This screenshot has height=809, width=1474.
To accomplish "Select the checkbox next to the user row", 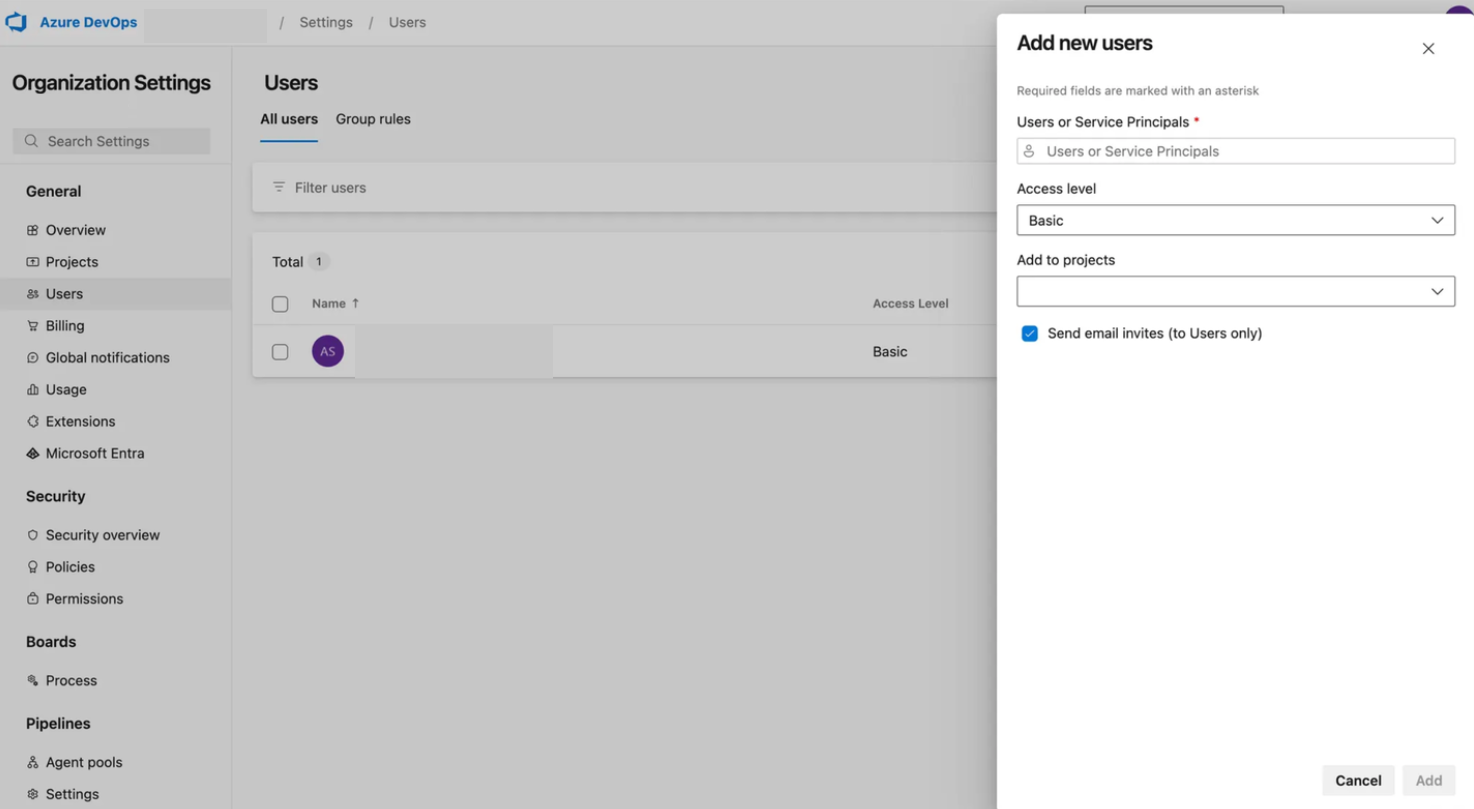I will click(x=280, y=351).
